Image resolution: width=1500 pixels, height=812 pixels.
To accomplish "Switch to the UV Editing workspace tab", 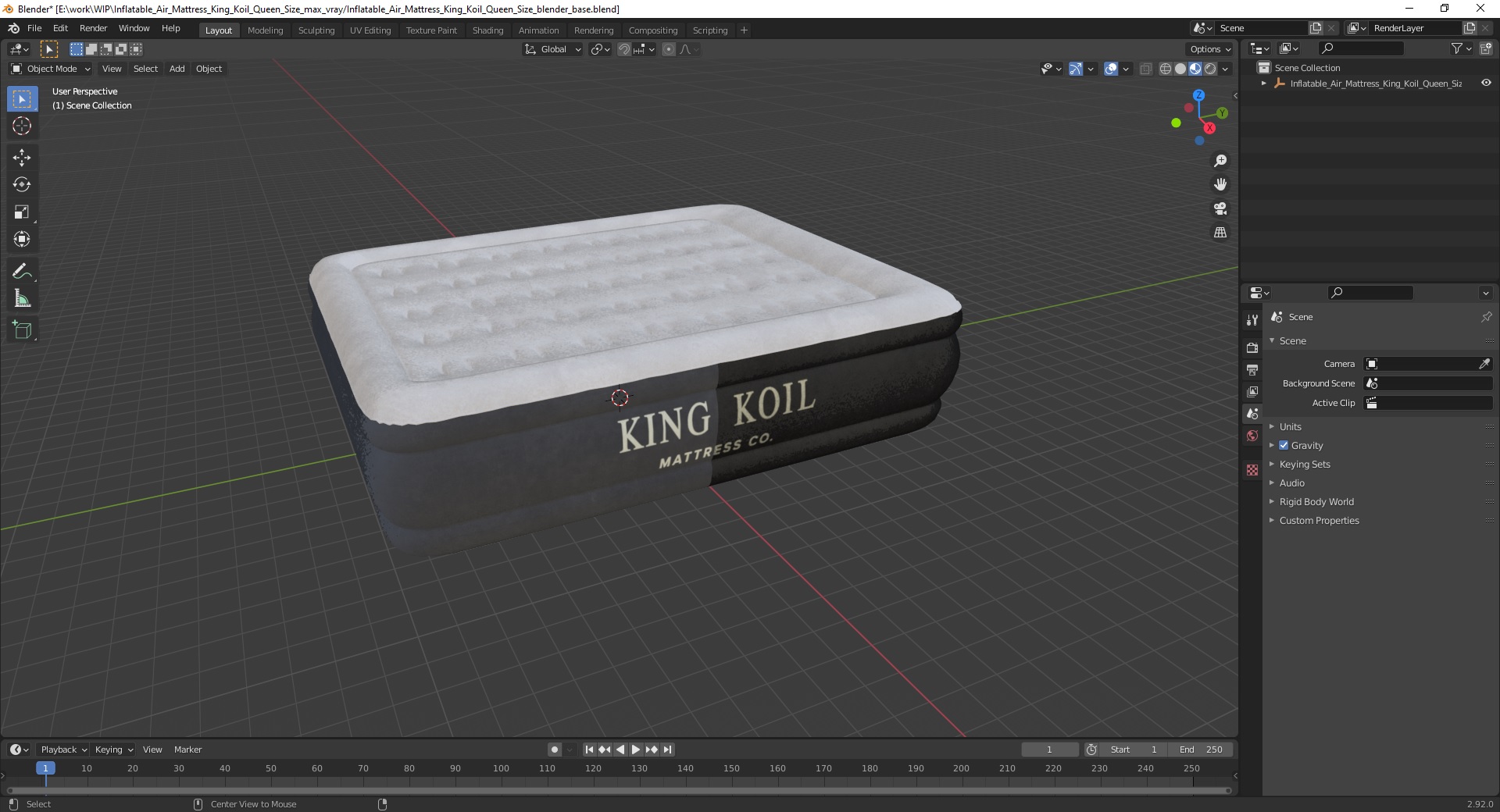I will pyautogui.click(x=370, y=30).
